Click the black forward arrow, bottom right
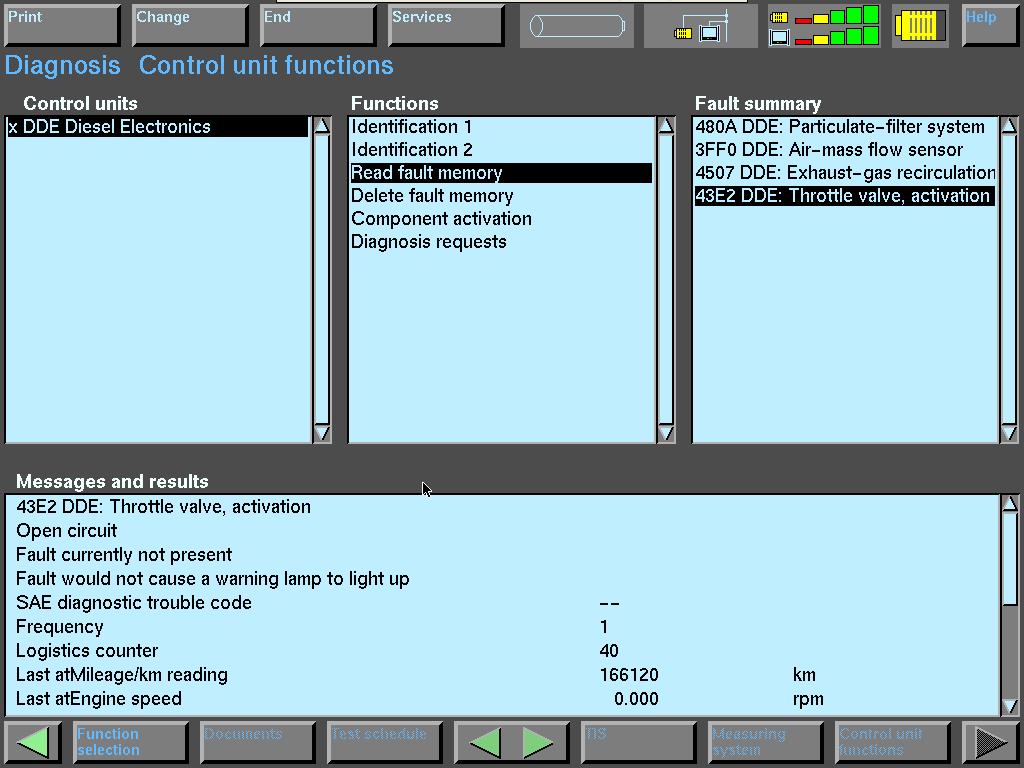 pyautogui.click(x=990, y=742)
